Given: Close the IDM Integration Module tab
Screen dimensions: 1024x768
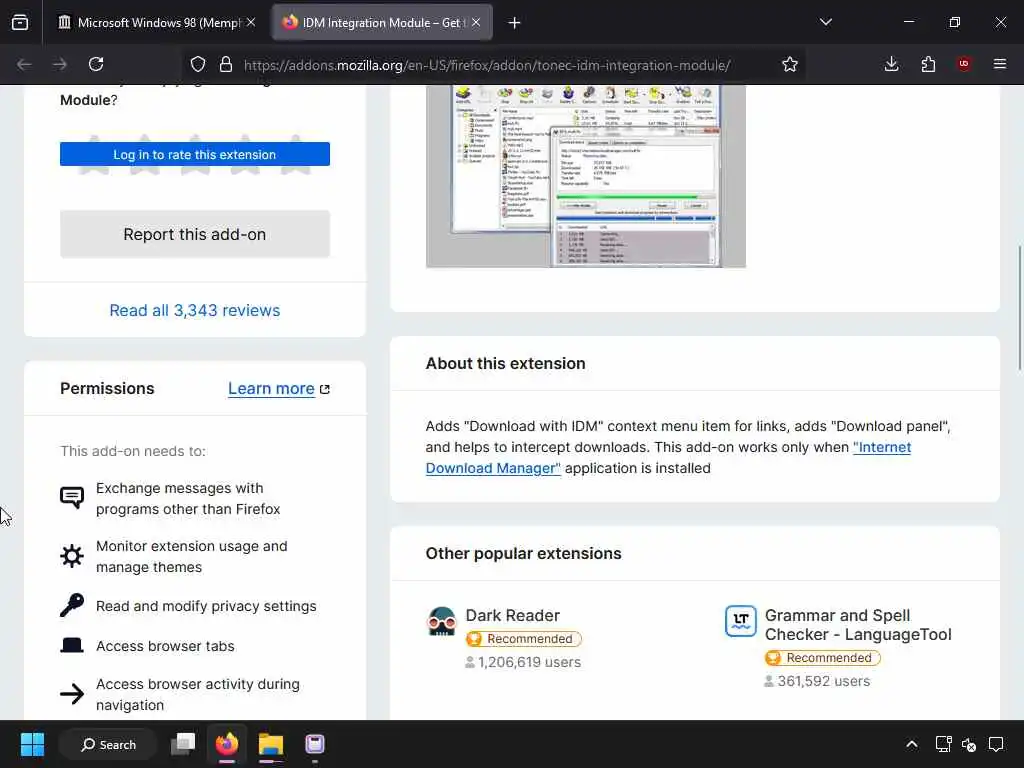Looking at the screenshot, I should pyautogui.click(x=476, y=22).
